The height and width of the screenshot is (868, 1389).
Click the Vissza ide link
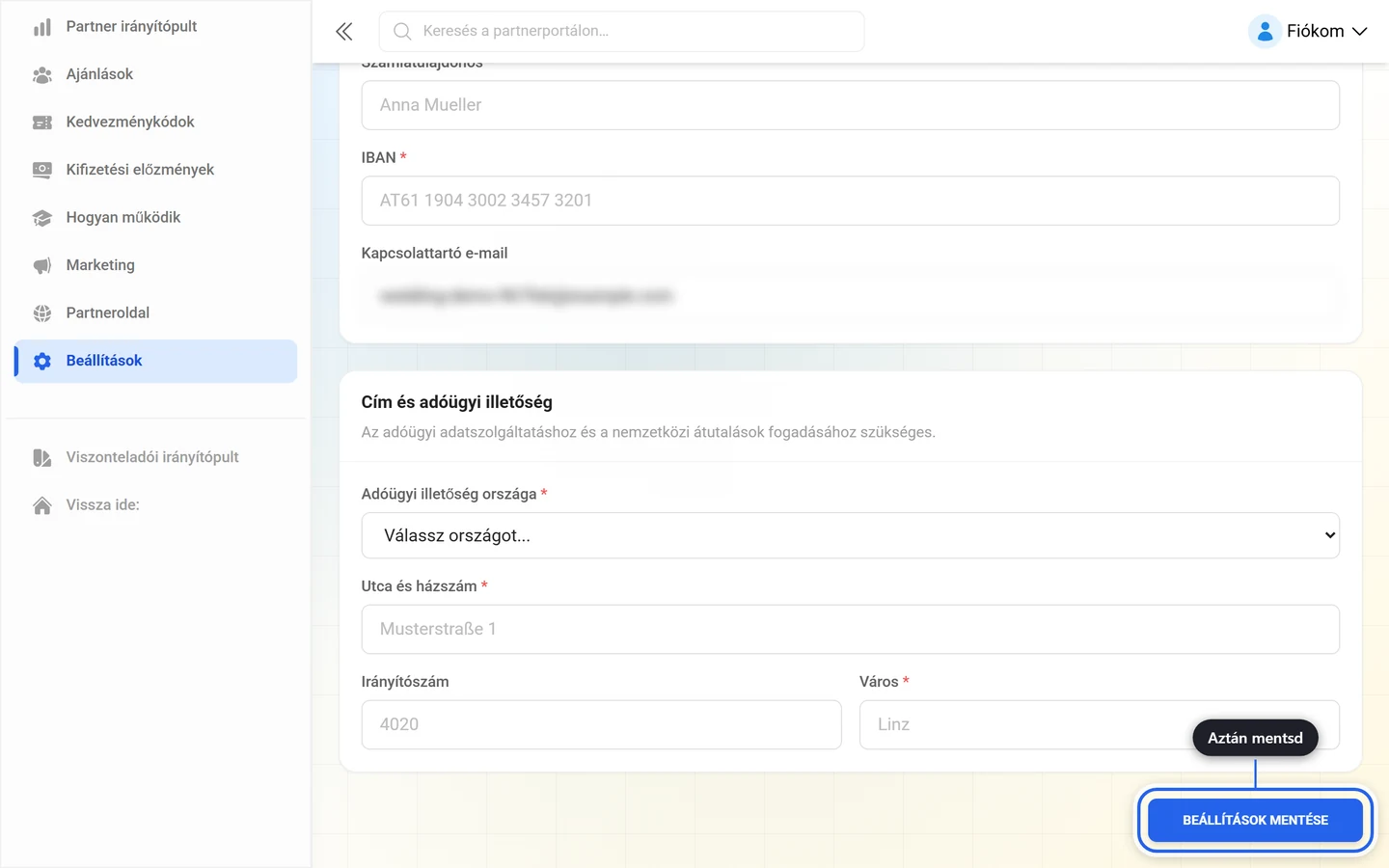tap(155, 505)
